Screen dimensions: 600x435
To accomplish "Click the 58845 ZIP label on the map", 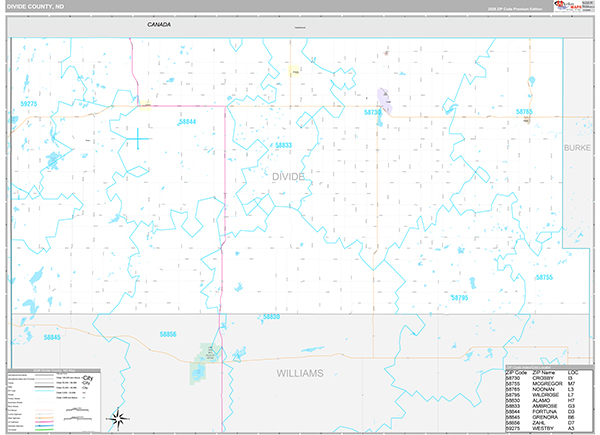I will (x=52, y=337).
